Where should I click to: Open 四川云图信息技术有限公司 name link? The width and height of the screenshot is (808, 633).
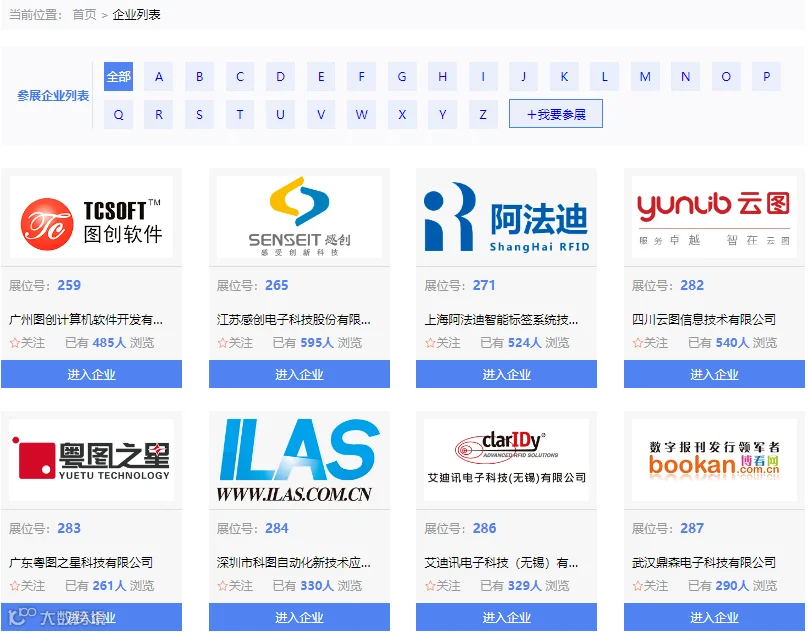(x=704, y=320)
